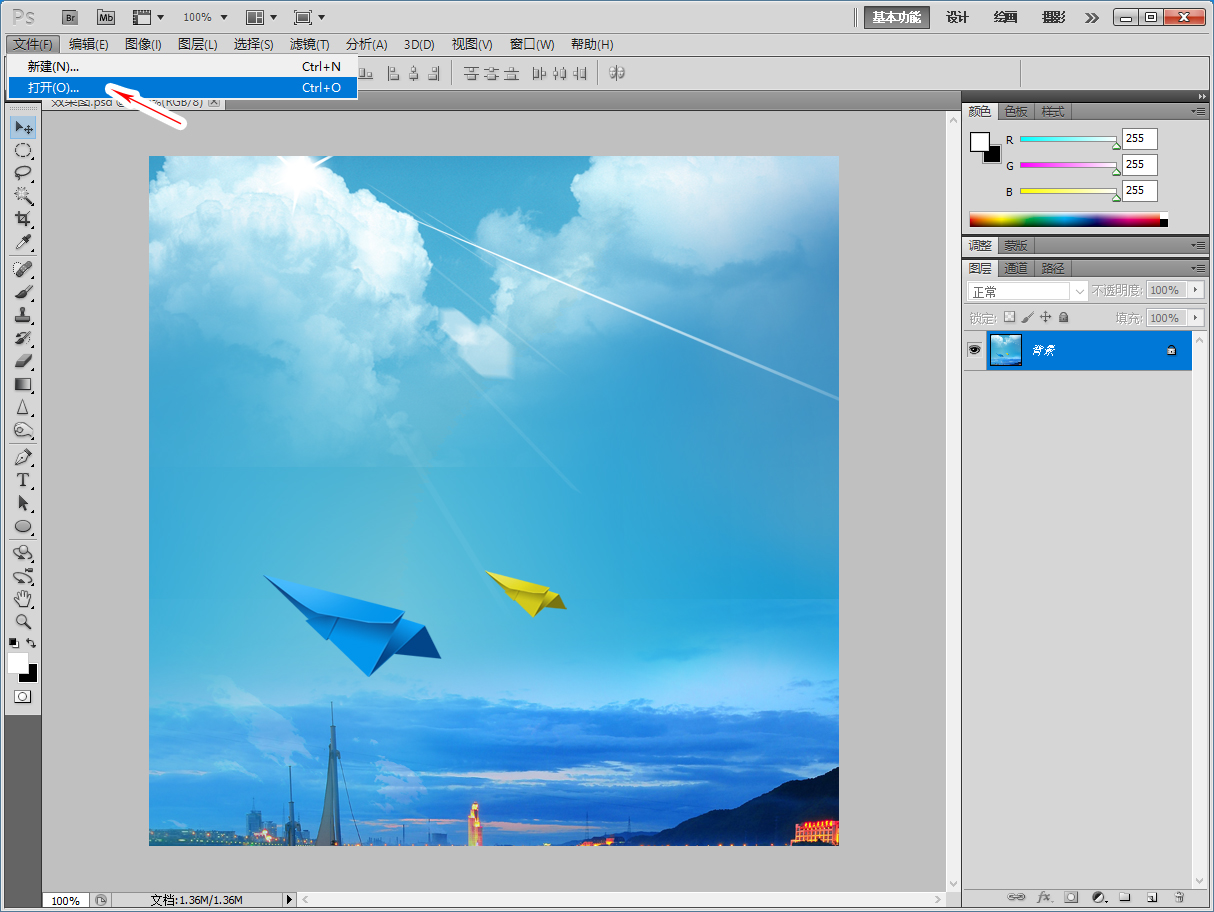Select the History Brush tool
This screenshot has width=1214, height=912.
click(23, 338)
